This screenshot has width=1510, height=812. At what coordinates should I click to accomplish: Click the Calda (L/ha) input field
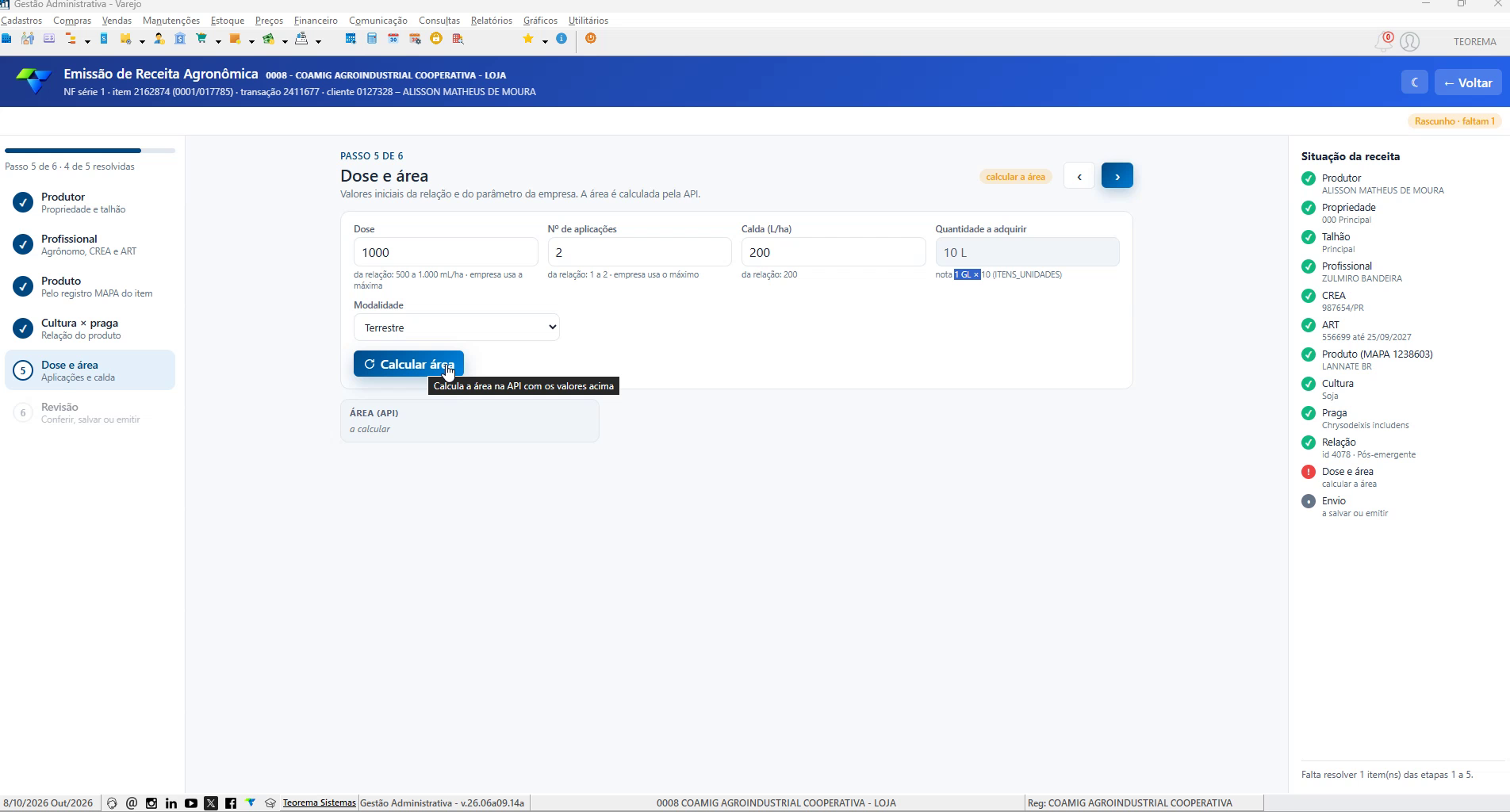(x=834, y=252)
